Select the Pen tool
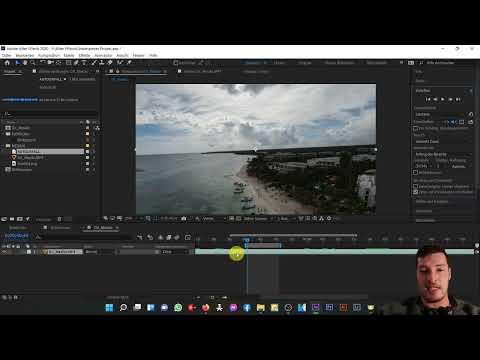This screenshot has height=360, width=480. coord(76,63)
